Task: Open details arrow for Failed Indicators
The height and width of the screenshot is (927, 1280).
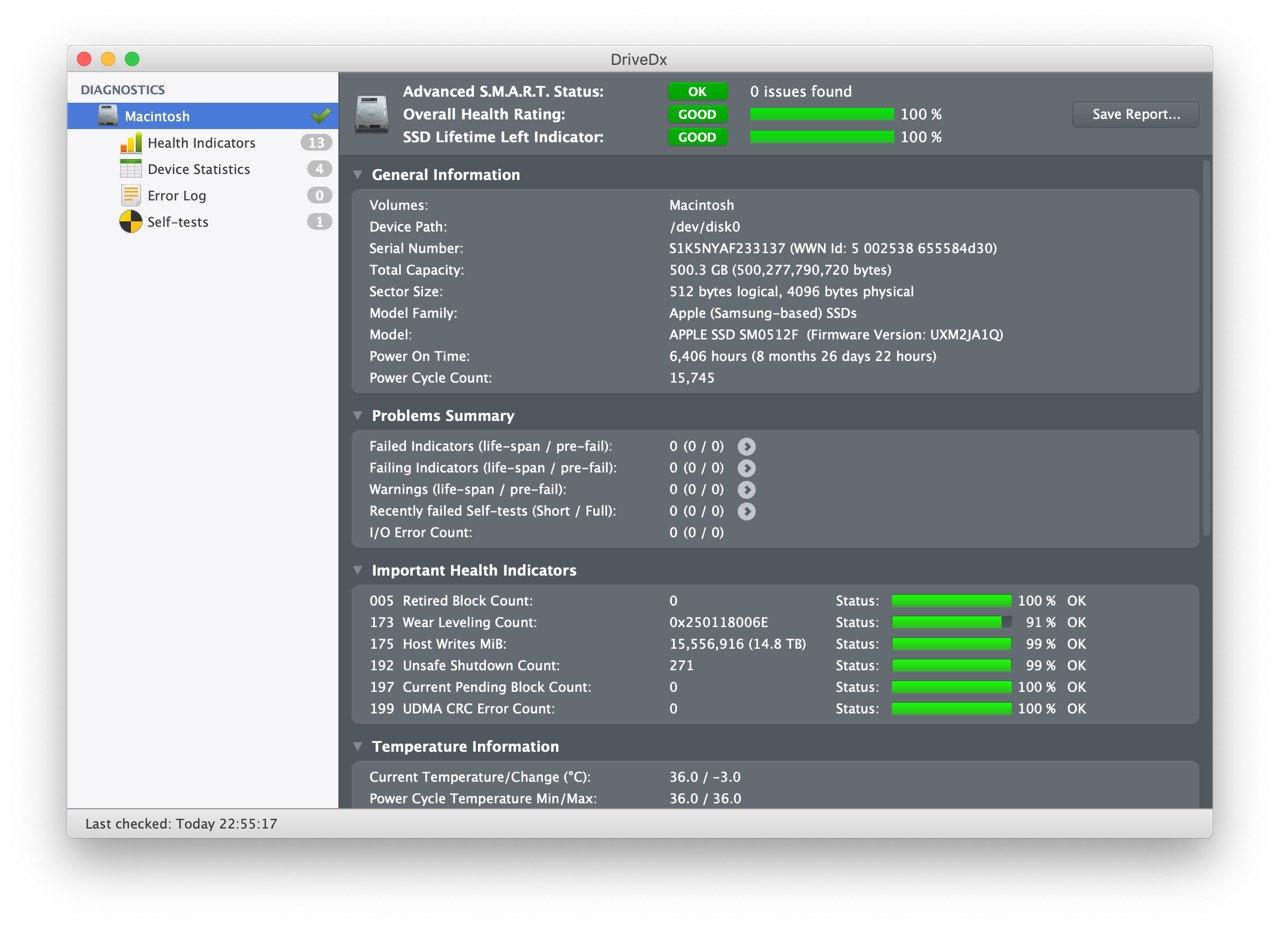Action: tap(746, 446)
